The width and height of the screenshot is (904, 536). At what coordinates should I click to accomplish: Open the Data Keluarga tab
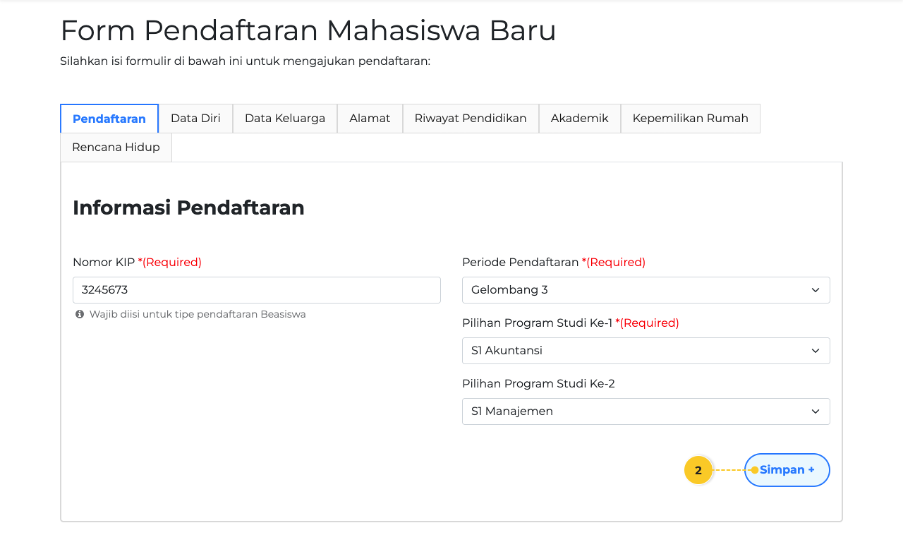coord(285,118)
